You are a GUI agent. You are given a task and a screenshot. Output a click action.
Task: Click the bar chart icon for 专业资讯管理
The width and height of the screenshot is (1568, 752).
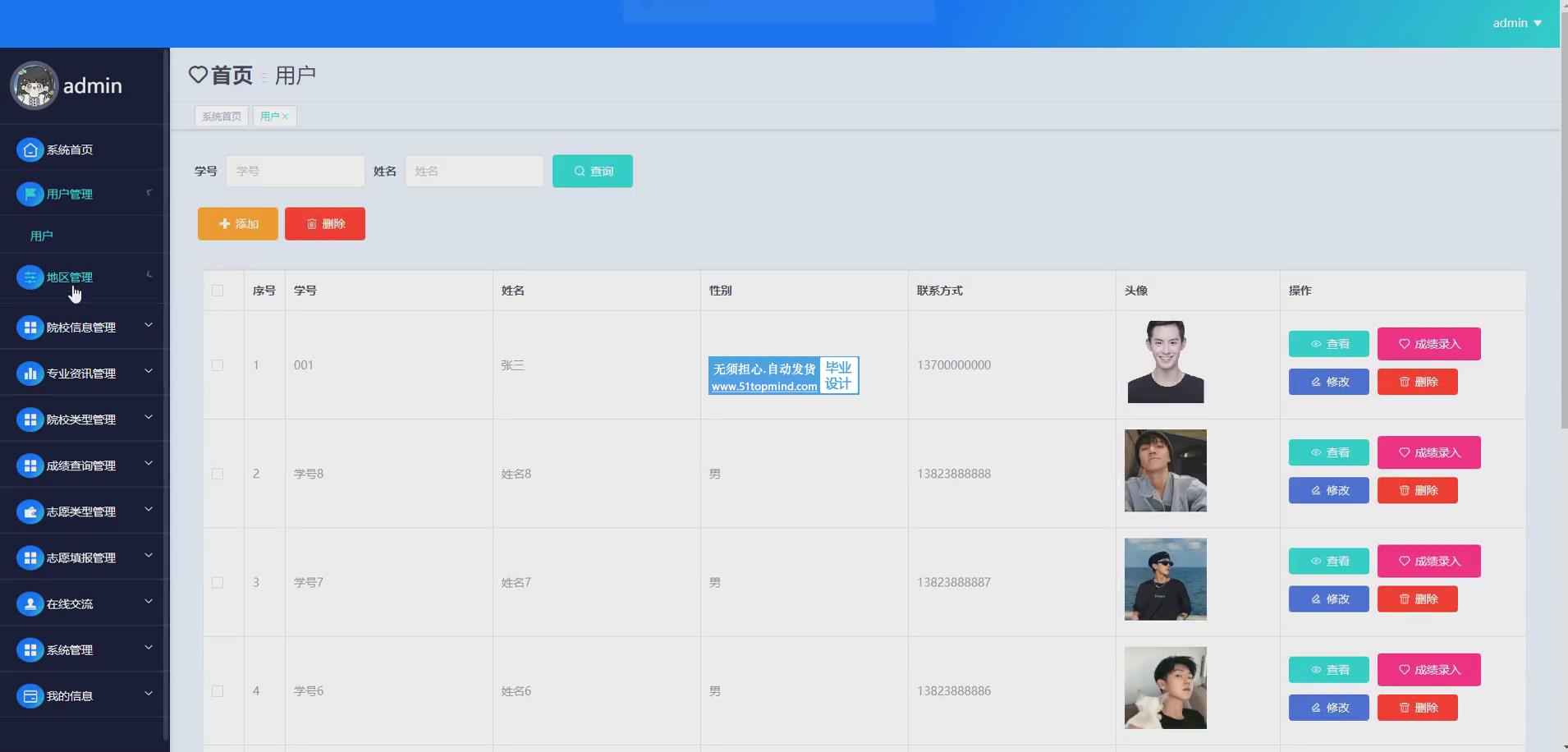click(30, 374)
